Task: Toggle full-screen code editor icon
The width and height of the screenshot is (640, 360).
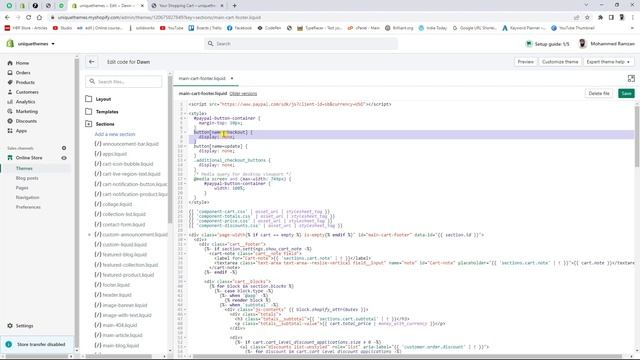Action: coord(631,78)
